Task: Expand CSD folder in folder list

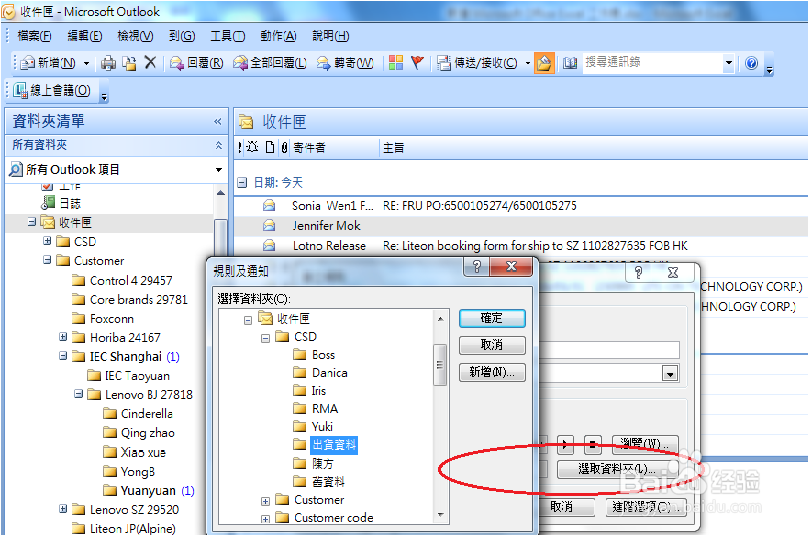Action: pos(47,241)
